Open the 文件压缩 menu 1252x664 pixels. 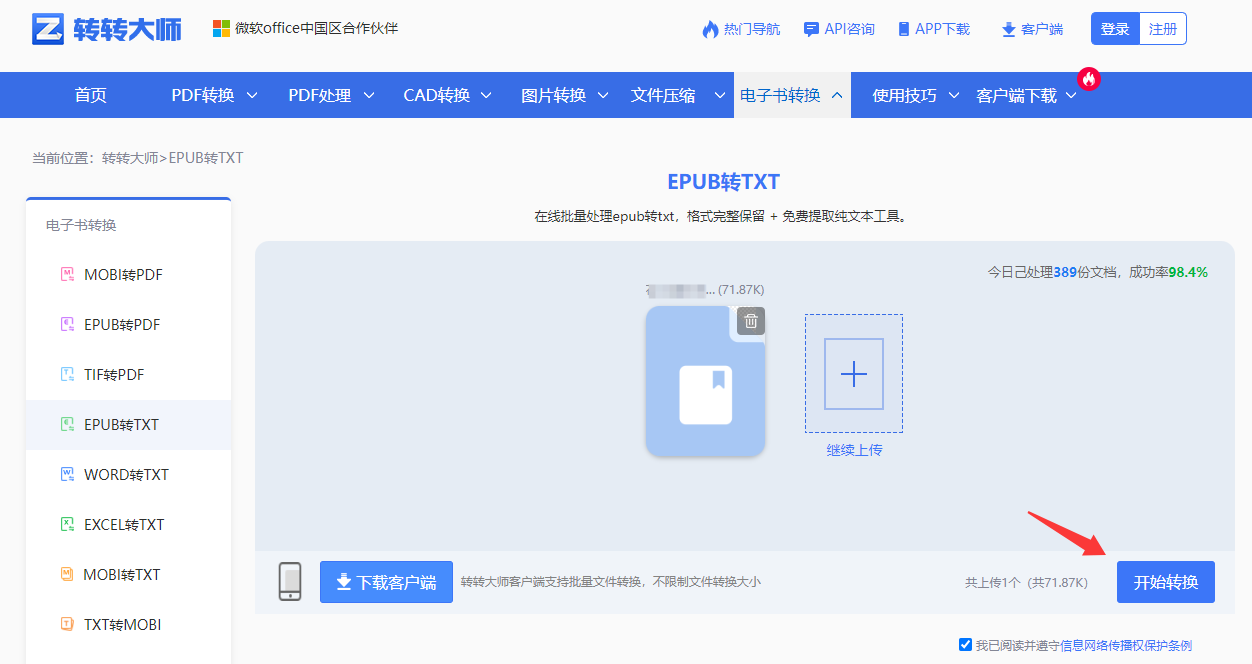(x=663, y=95)
